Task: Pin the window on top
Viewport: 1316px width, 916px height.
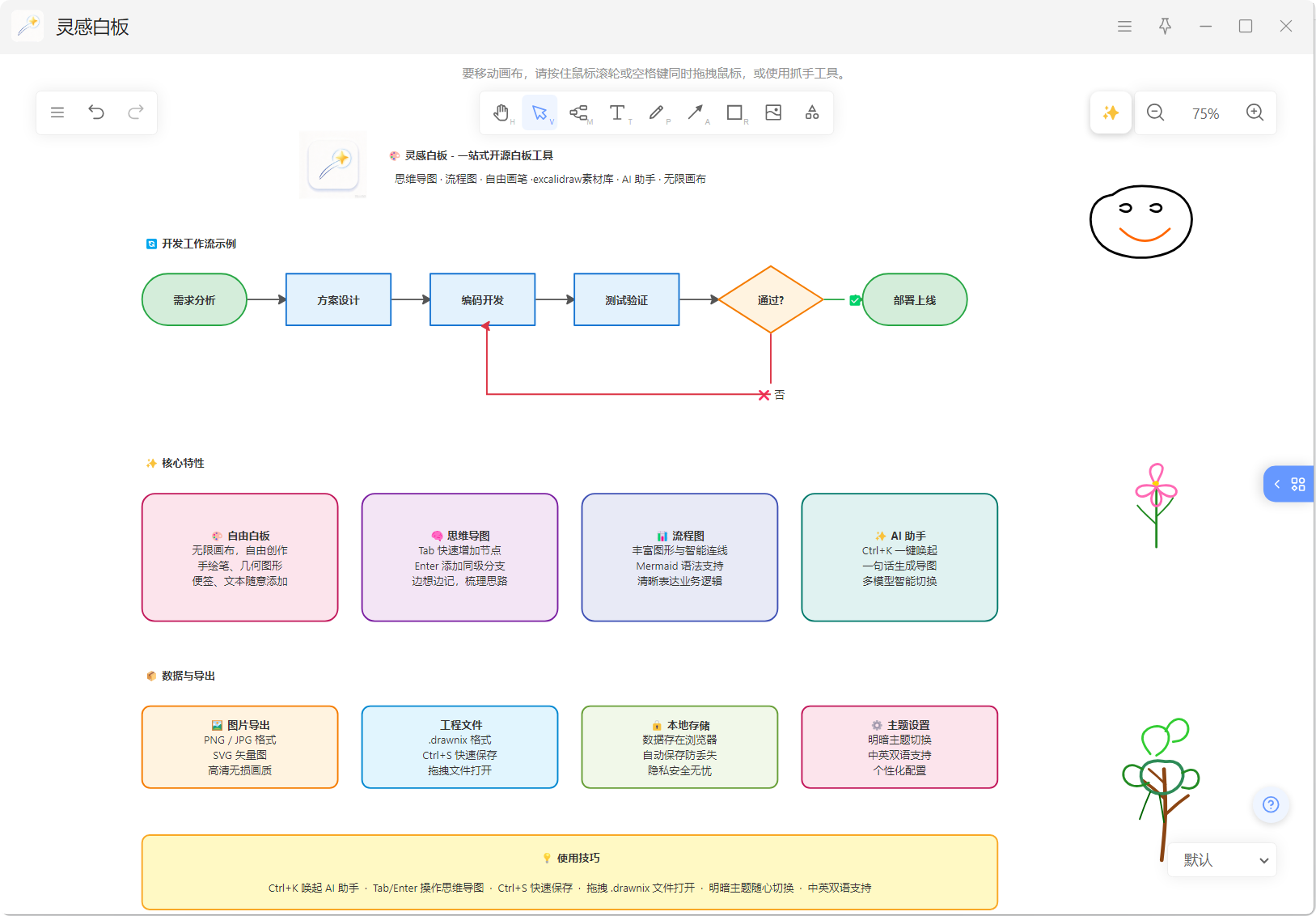Action: tap(1165, 27)
